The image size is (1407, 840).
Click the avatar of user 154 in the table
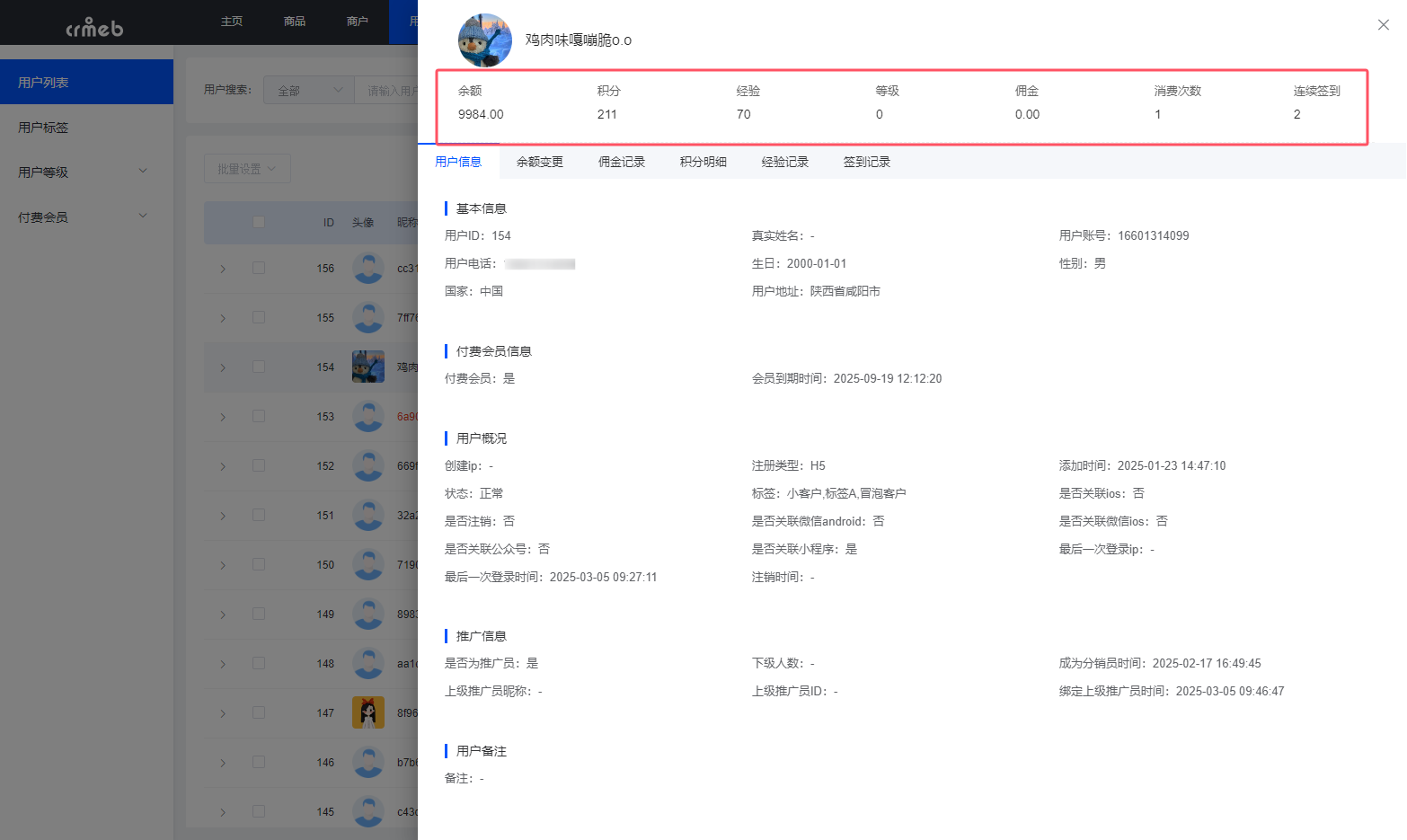click(x=368, y=367)
